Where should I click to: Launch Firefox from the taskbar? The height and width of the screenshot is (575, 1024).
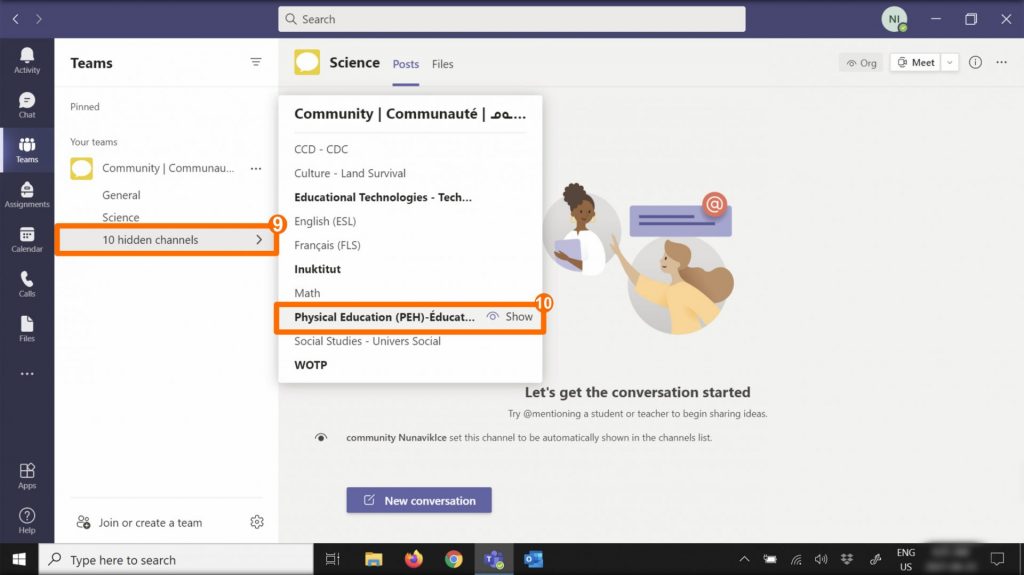click(413, 559)
